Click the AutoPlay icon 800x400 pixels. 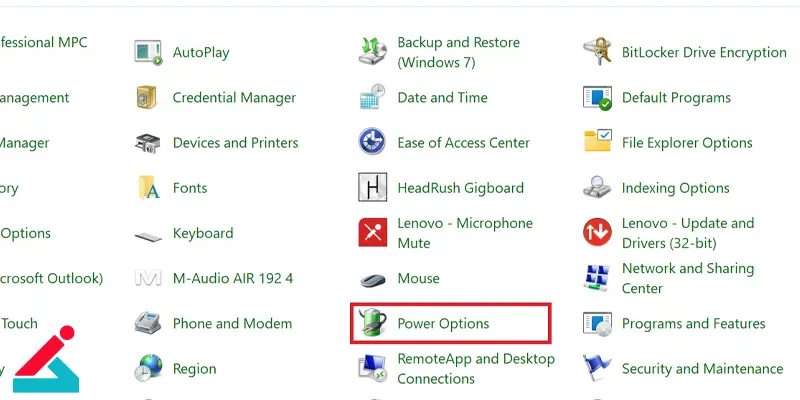148,53
